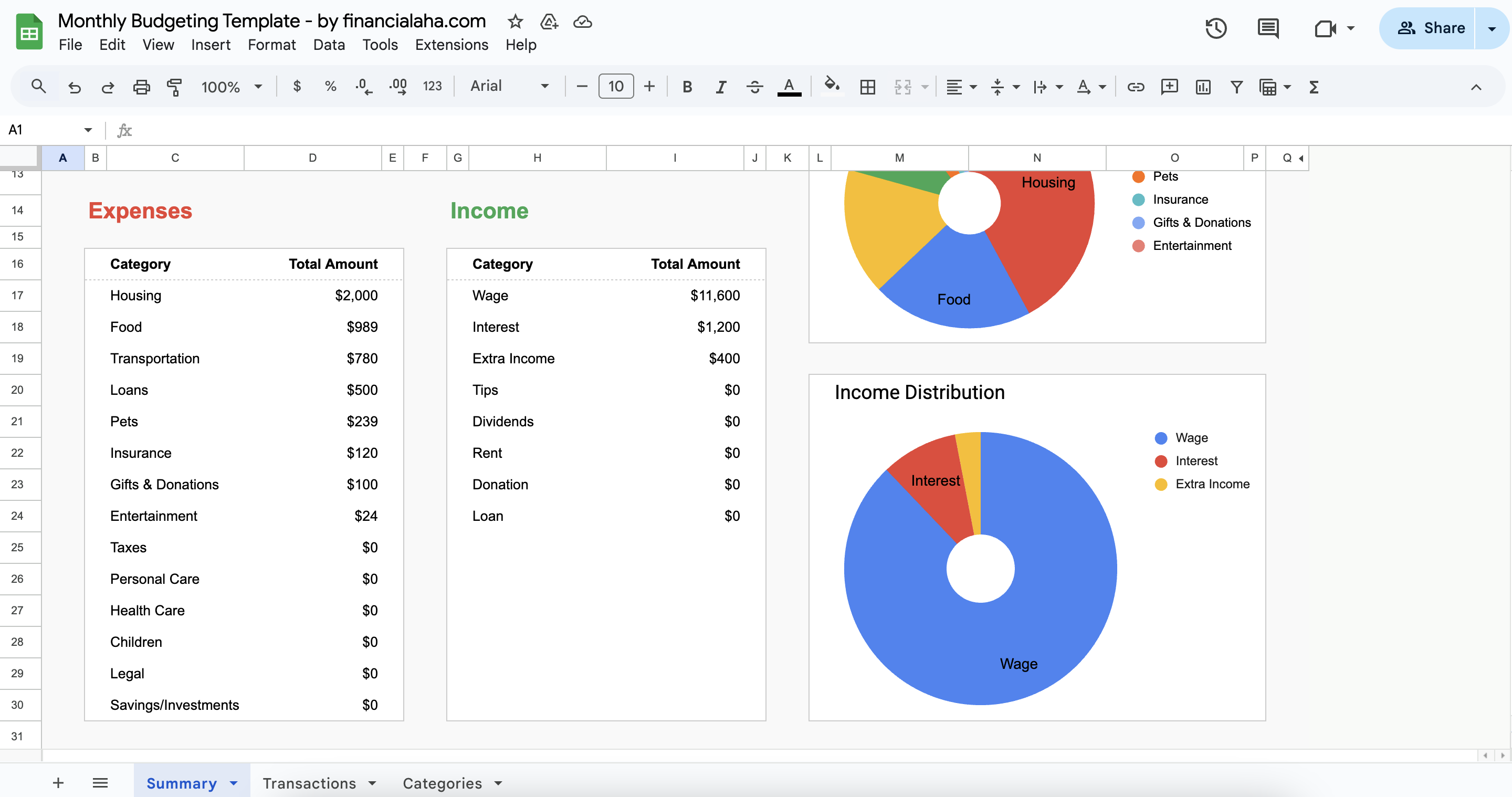Increase decimal places
Viewport: 1512px width, 797px height.
tap(398, 87)
